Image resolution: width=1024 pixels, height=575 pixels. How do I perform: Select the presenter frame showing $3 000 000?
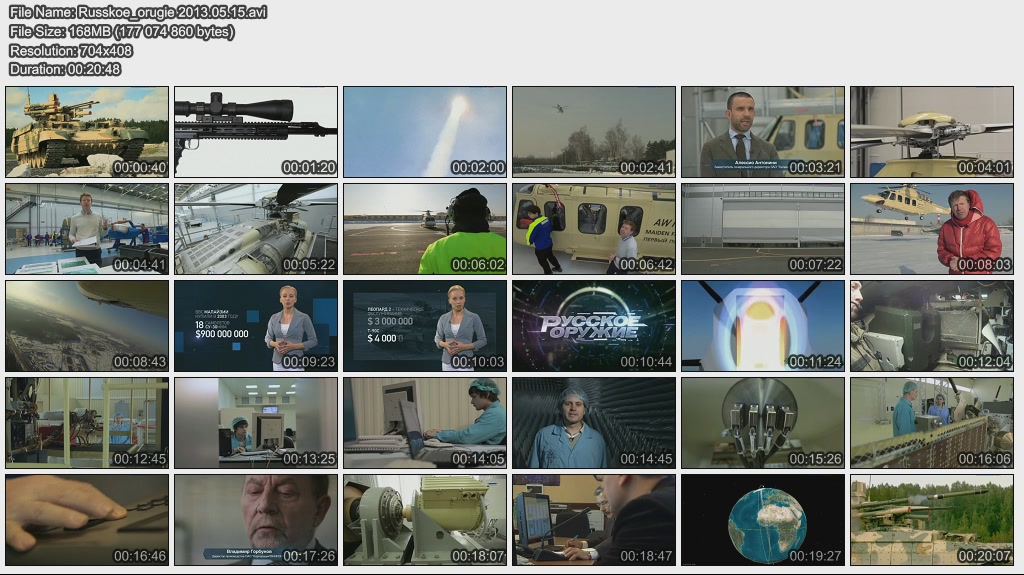[425, 326]
